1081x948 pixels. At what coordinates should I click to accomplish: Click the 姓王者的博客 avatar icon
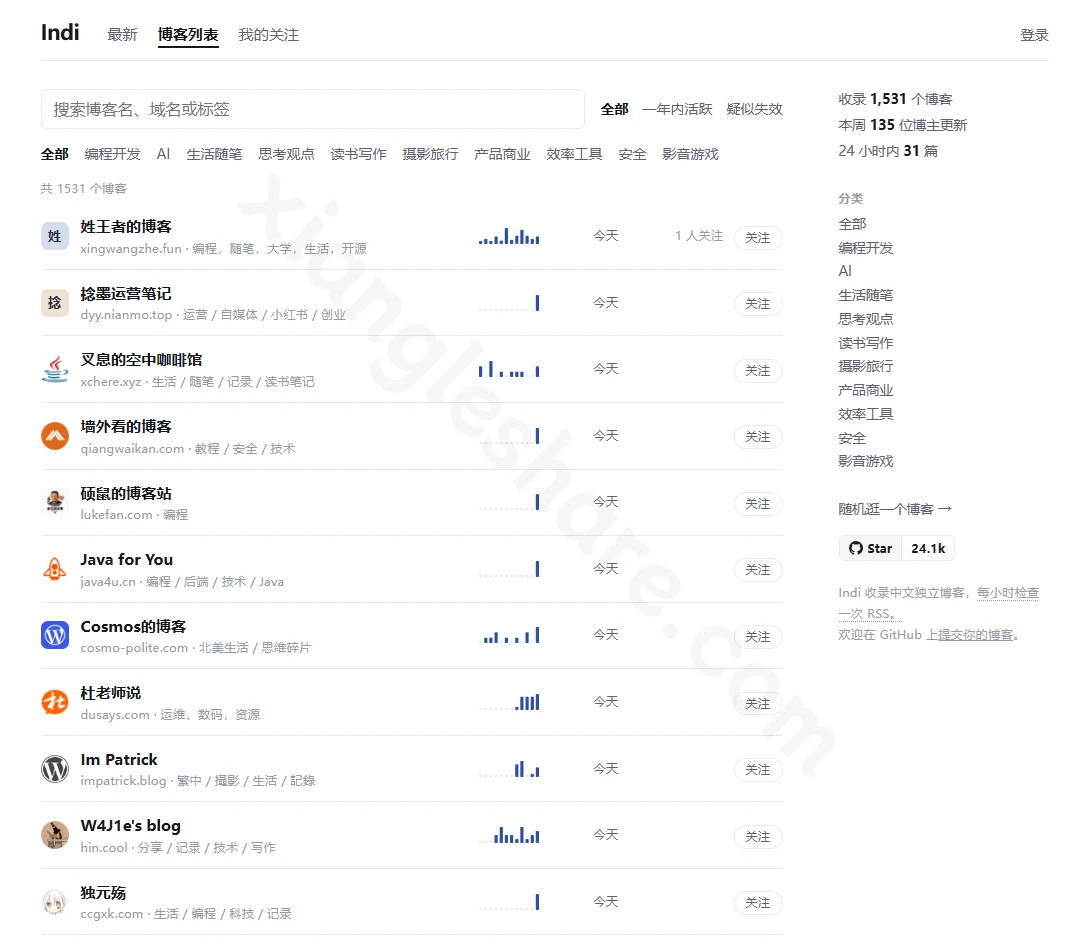pos(54,236)
